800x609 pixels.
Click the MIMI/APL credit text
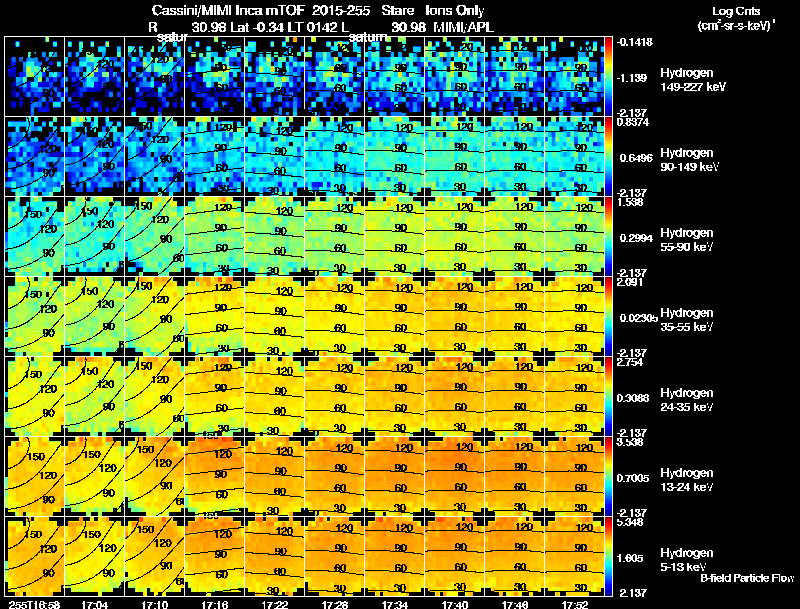click(x=463, y=27)
